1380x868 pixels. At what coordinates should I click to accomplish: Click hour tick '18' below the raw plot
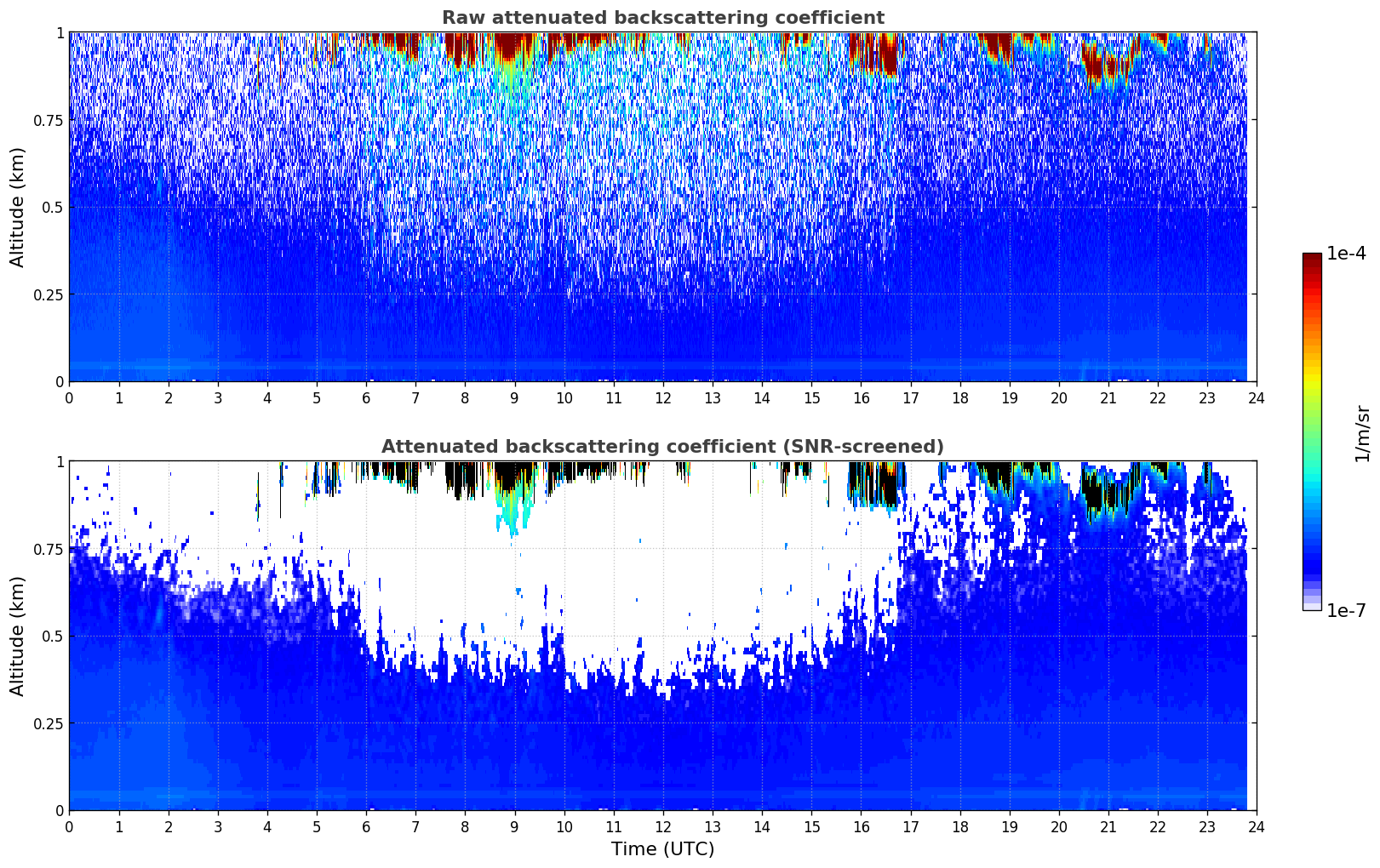[959, 397]
